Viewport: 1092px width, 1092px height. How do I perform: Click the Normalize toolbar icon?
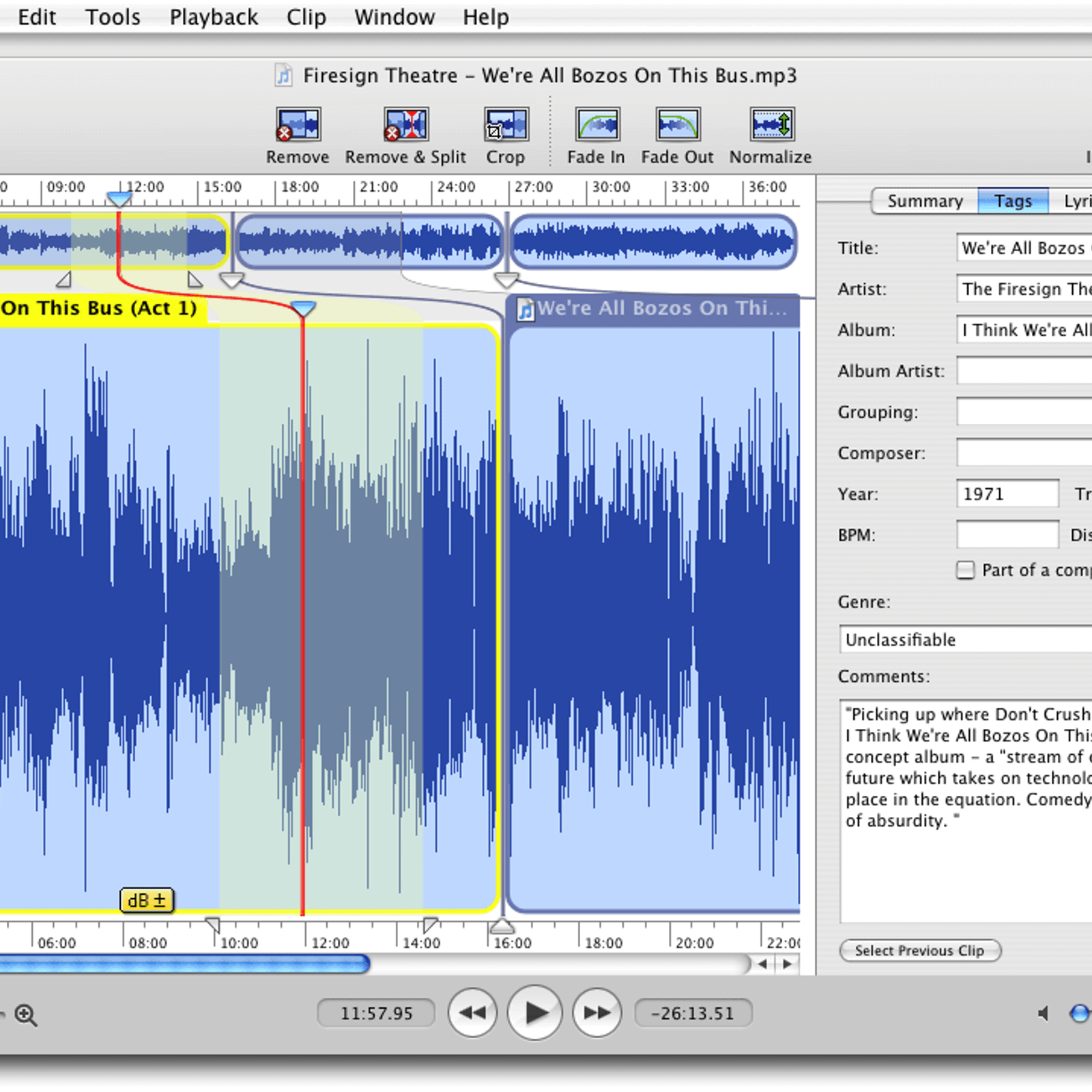tap(771, 124)
